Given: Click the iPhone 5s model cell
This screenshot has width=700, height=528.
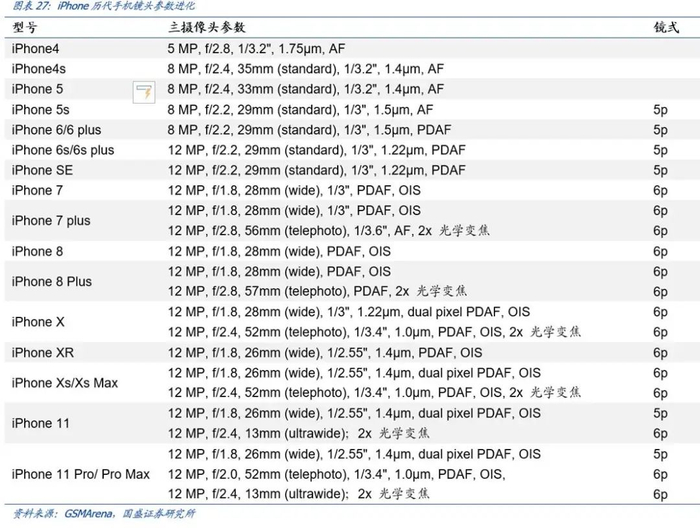Looking at the screenshot, I should click(41, 110).
